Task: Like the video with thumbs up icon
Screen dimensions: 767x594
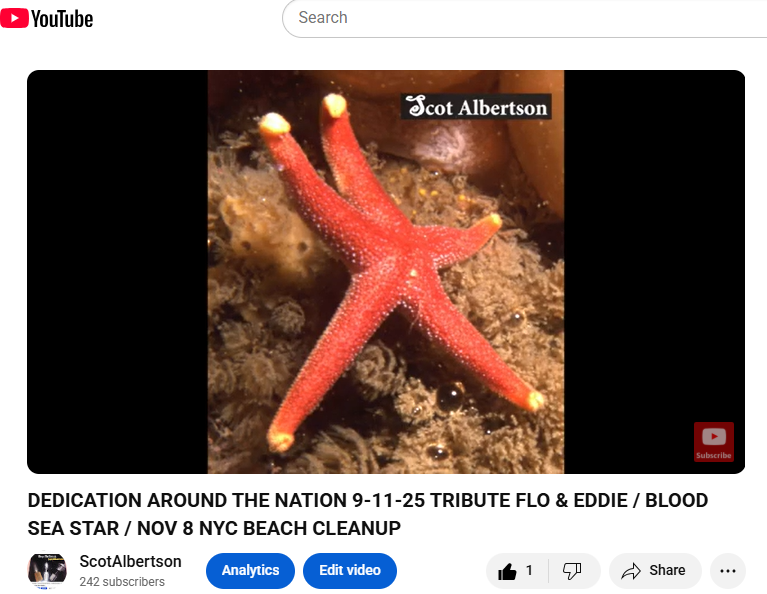Action: [x=507, y=571]
